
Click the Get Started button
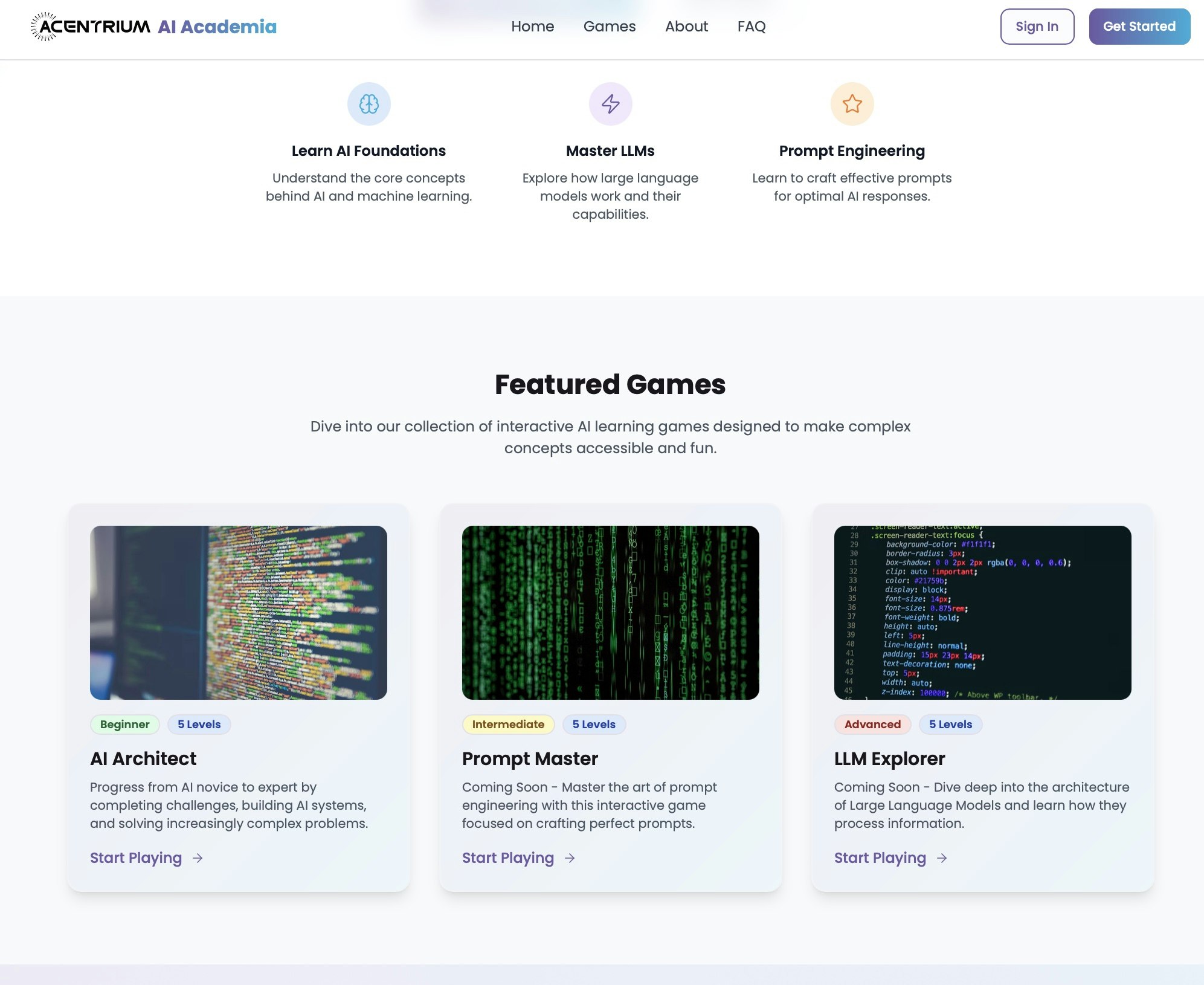[1139, 27]
